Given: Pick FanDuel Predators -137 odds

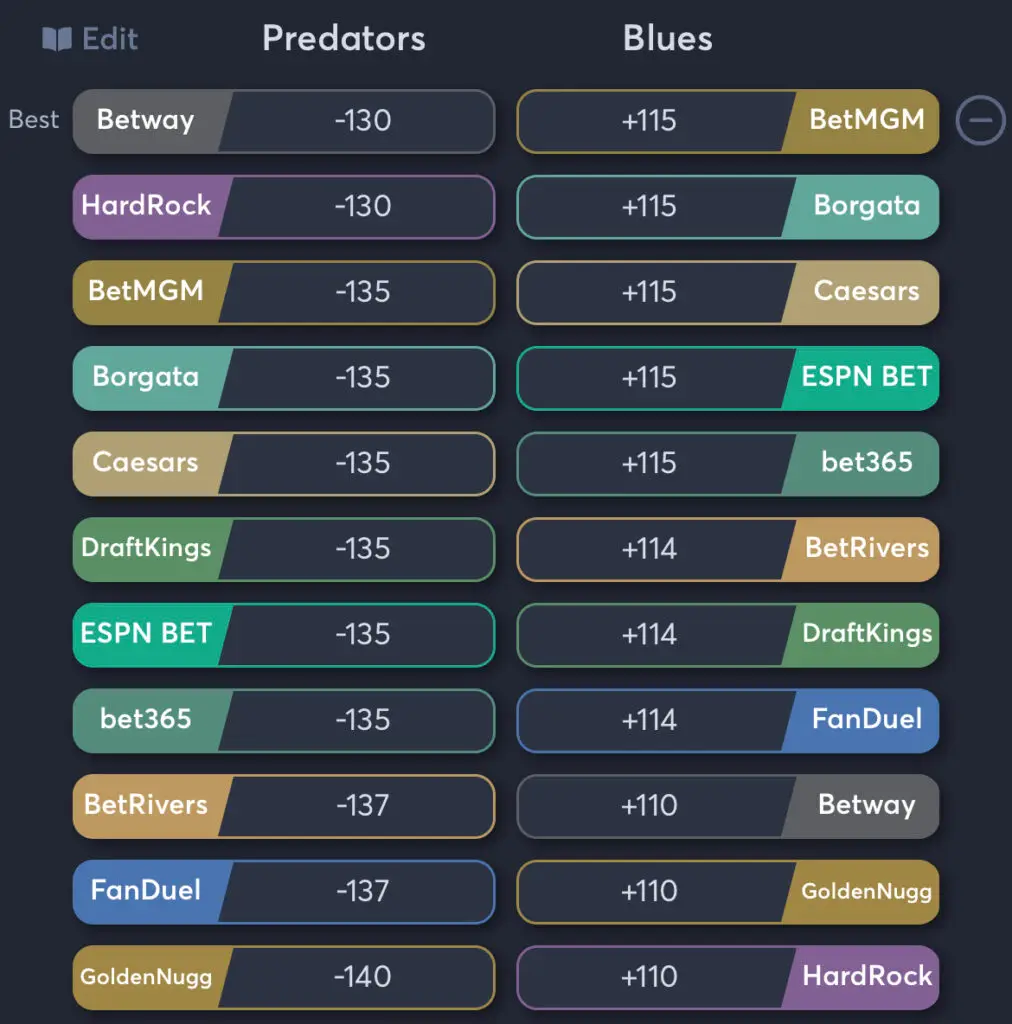Looking at the screenshot, I should 284,891.
